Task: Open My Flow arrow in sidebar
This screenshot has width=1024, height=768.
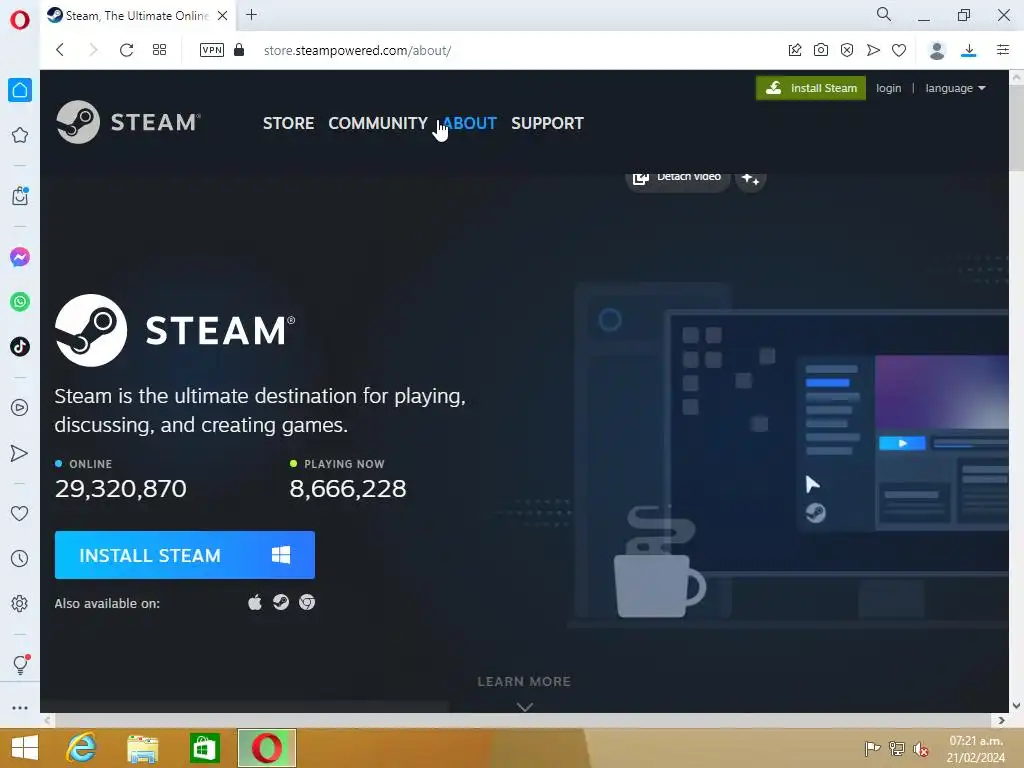Action: (20, 453)
